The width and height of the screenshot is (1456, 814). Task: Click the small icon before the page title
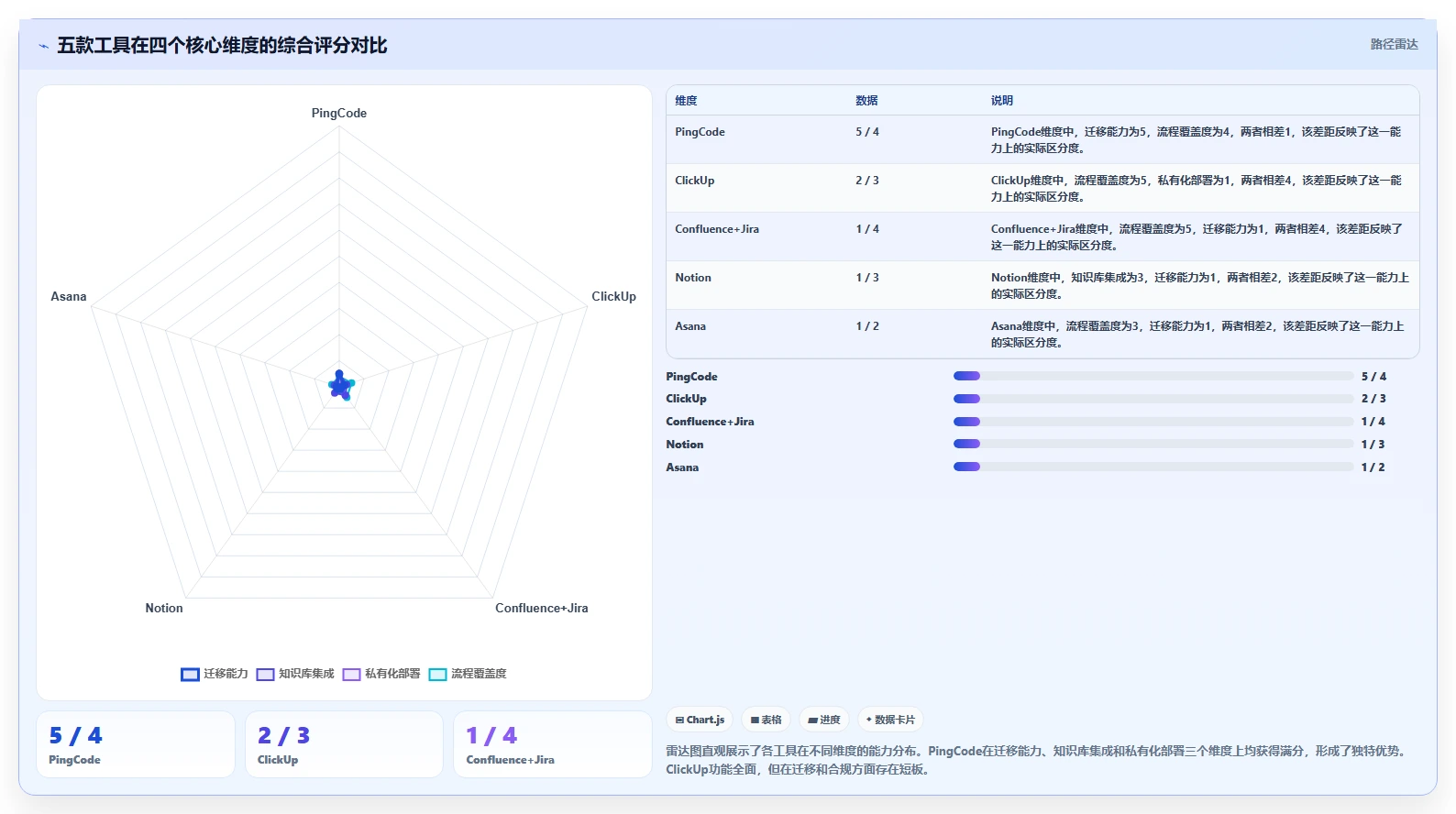click(x=43, y=46)
